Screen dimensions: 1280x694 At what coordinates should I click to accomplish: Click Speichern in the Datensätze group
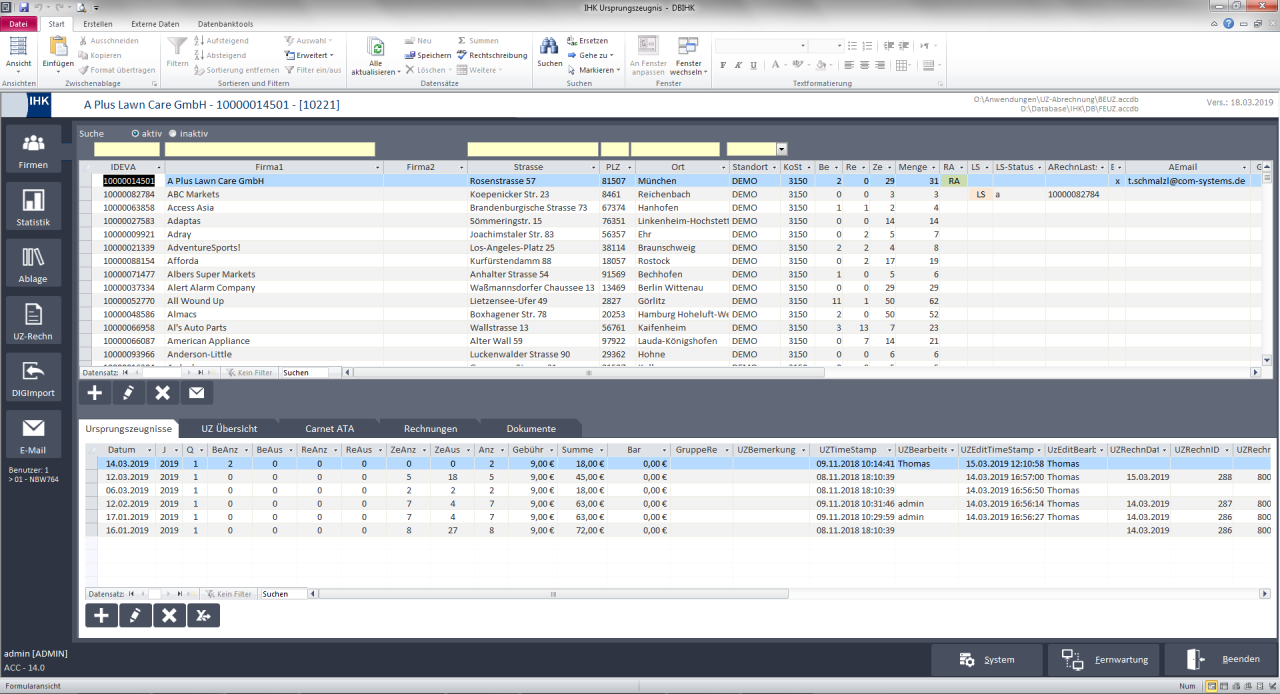click(x=428, y=56)
